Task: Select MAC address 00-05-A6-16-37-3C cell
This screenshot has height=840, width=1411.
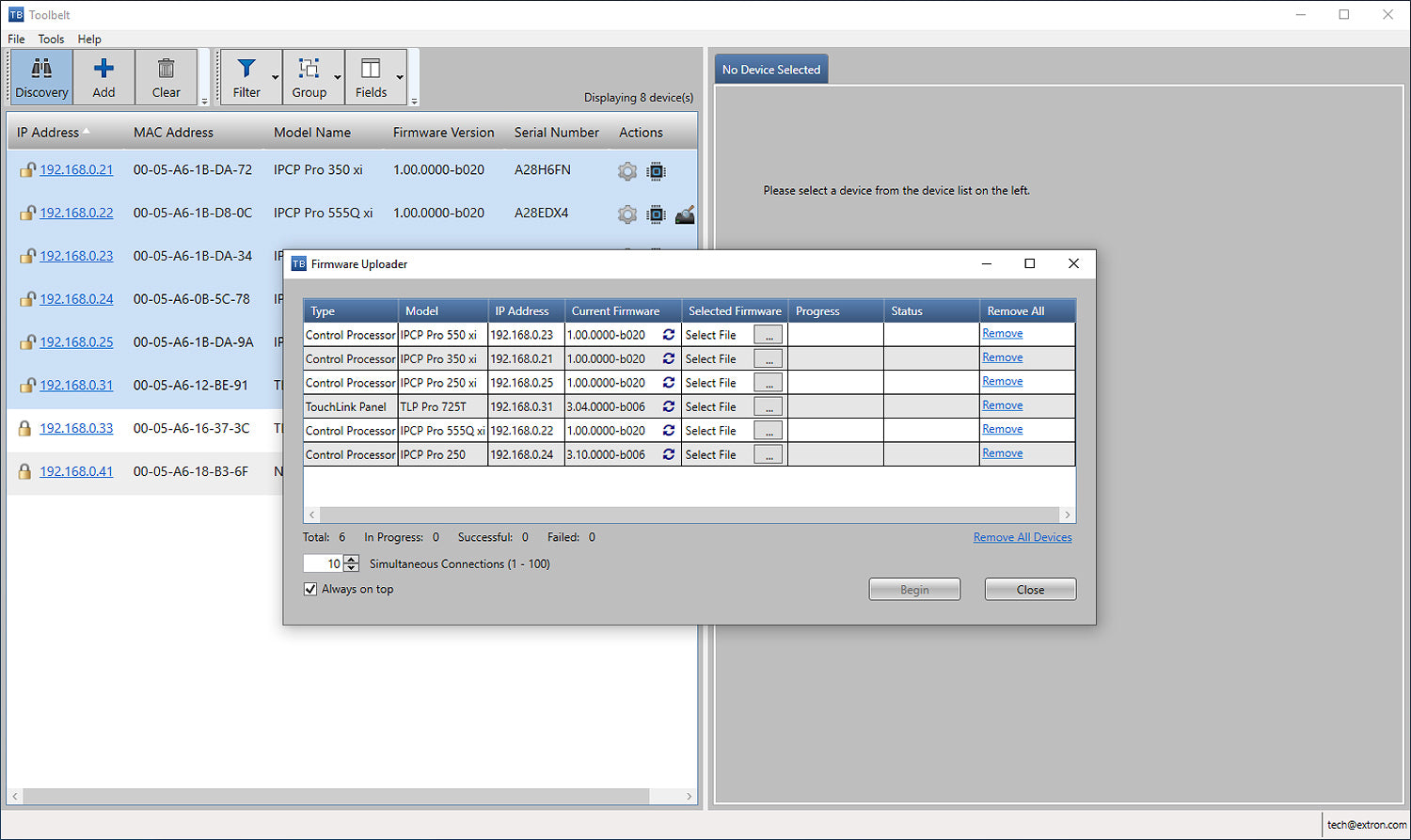Action: [x=192, y=428]
